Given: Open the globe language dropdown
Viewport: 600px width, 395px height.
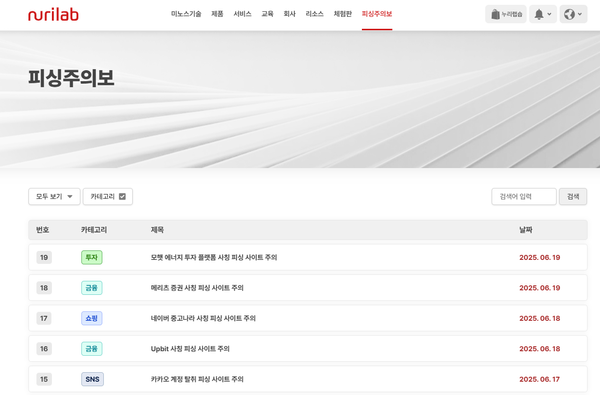Looking at the screenshot, I should tap(573, 14).
